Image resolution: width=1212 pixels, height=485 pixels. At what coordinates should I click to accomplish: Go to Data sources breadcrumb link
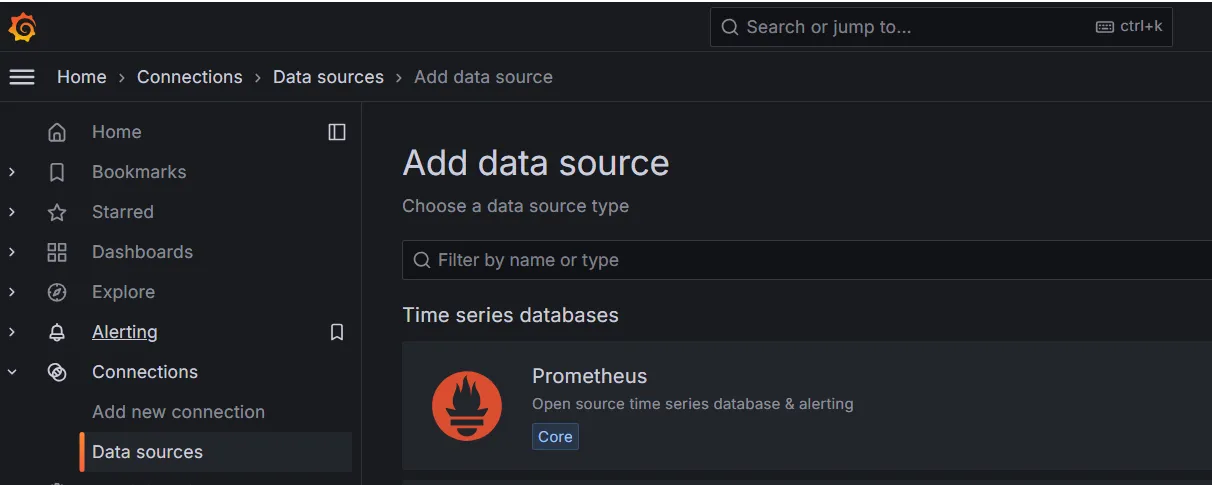(x=328, y=77)
